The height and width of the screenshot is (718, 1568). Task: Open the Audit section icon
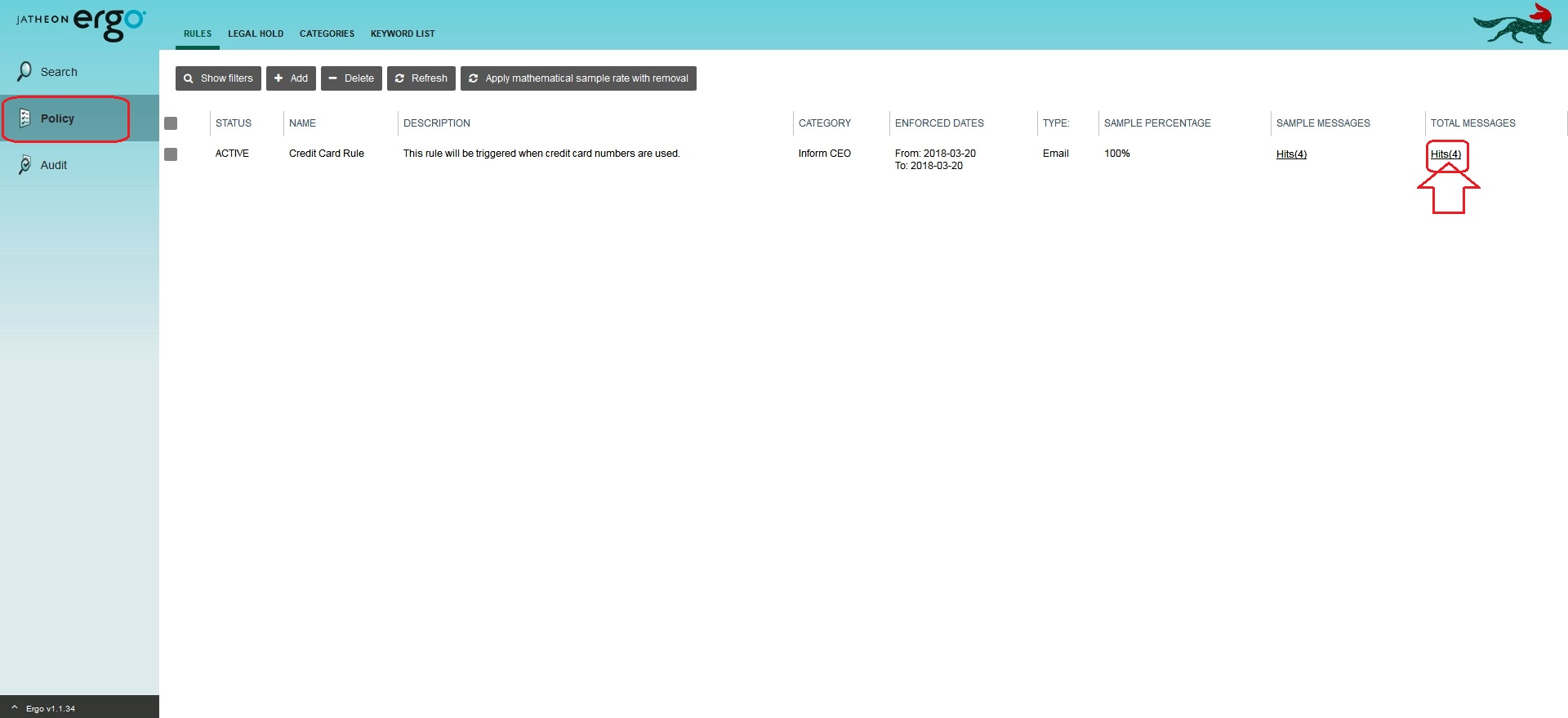[24, 164]
